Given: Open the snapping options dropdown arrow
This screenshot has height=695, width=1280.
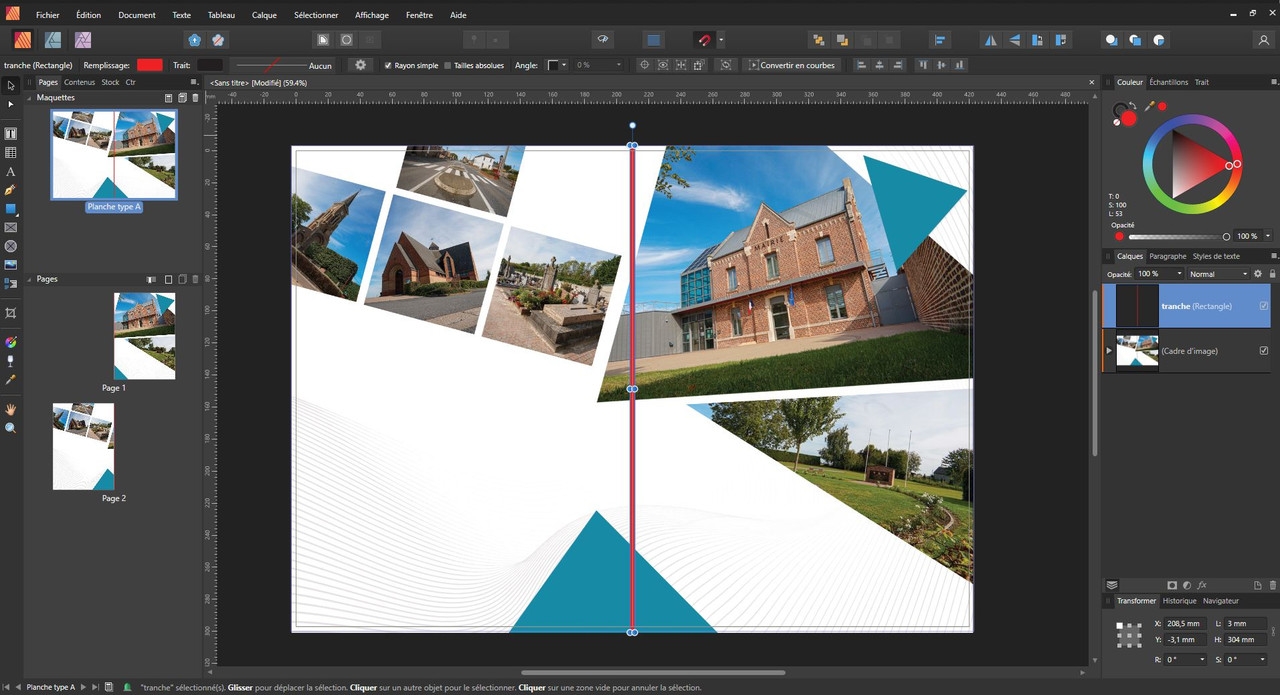Looking at the screenshot, I should tap(721, 40).
